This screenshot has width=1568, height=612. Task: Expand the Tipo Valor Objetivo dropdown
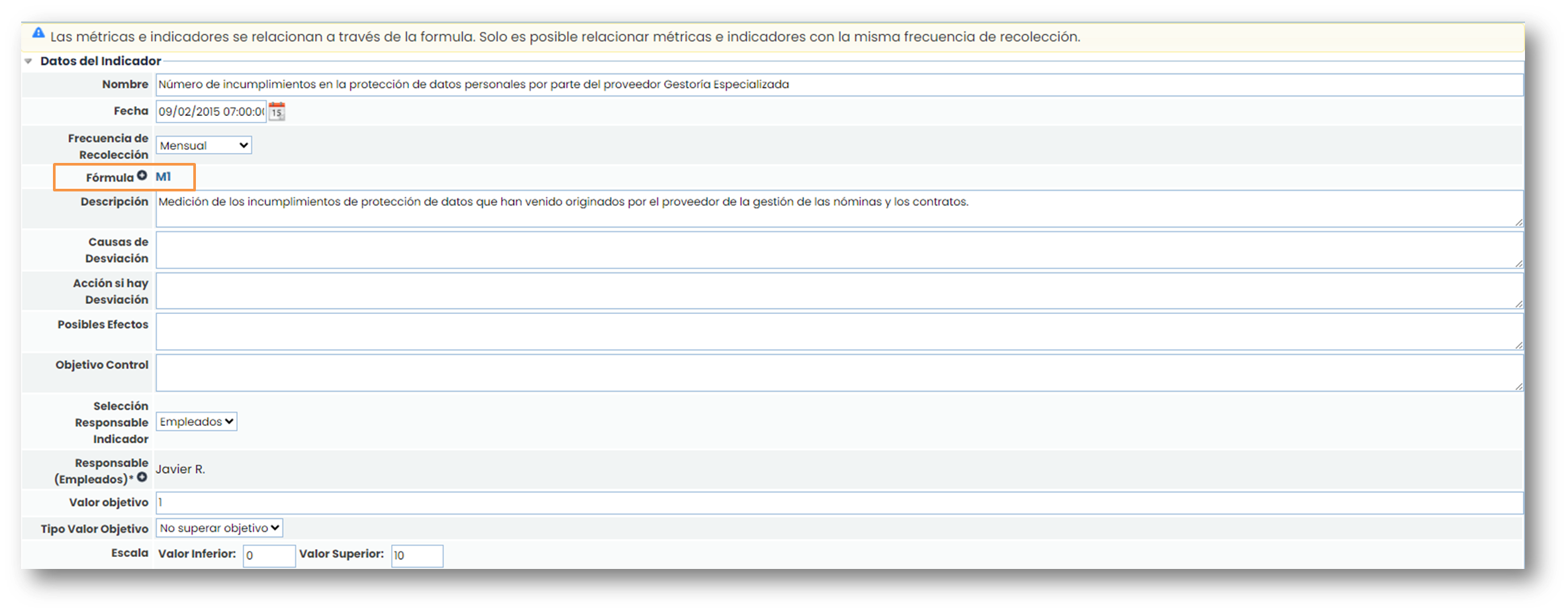tap(220, 528)
